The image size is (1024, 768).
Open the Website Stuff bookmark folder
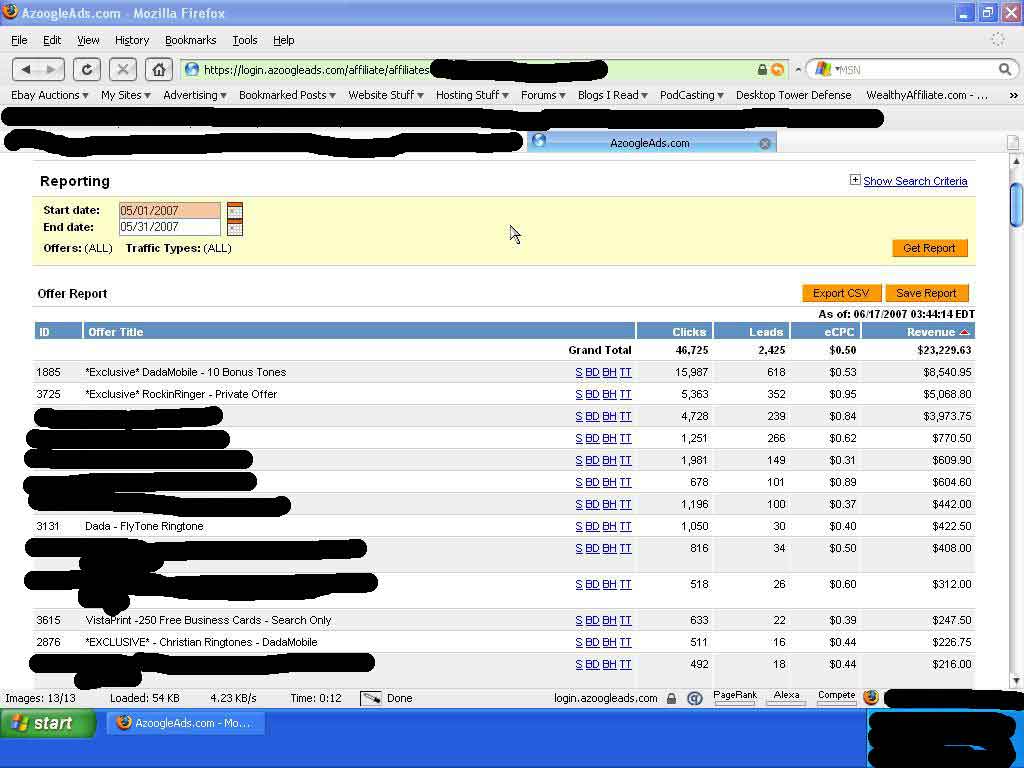pos(386,95)
